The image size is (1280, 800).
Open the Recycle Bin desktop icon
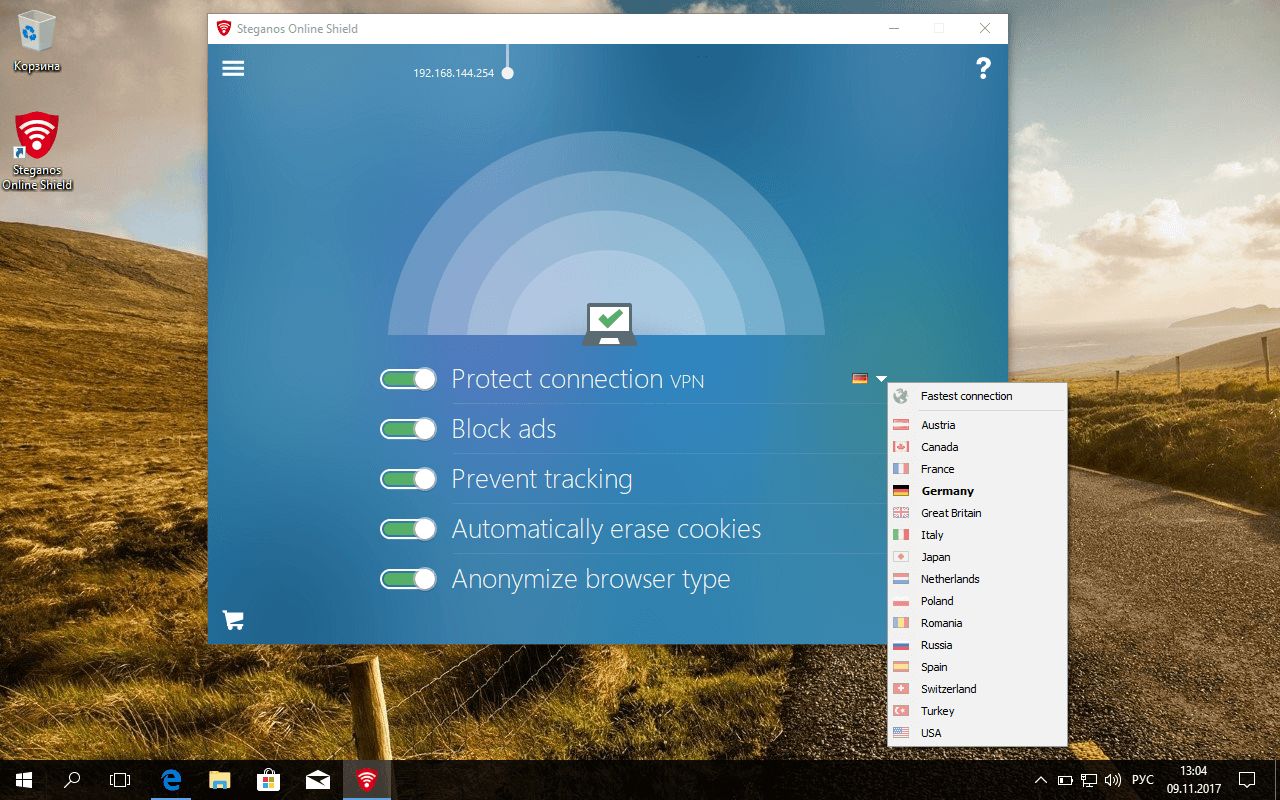[37, 42]
